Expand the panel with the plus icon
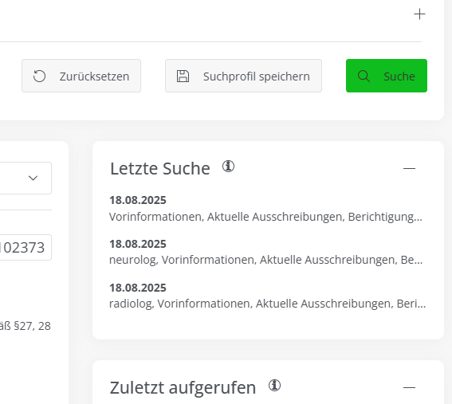Viewport: 452px width, 404px height. coord(419,14)
